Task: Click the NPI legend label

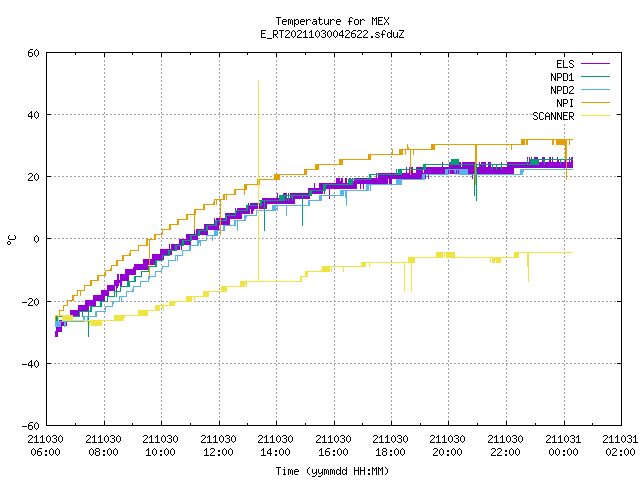Action: pyautogui.click(x=565, y=103)
